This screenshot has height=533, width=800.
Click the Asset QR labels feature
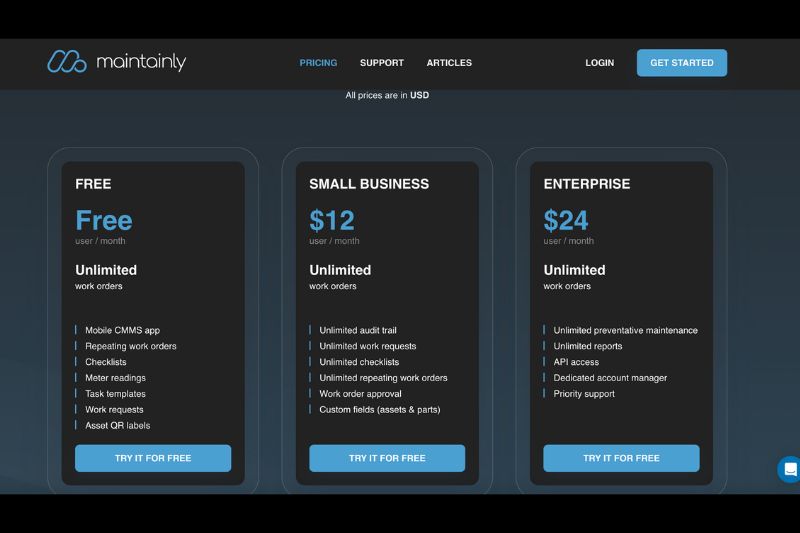tap(119, 425)
